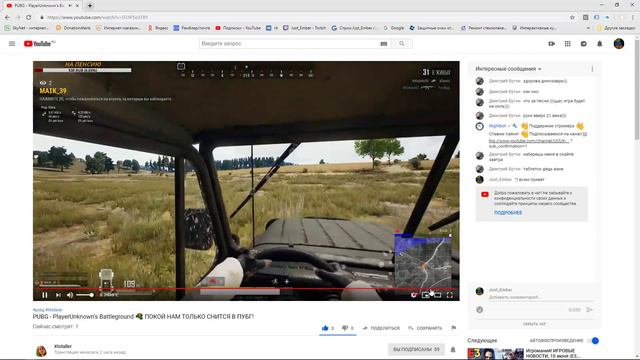Open the Подписки - YouTube bookmark
This screenshot has width=640, height=360.
coord(238,28)
